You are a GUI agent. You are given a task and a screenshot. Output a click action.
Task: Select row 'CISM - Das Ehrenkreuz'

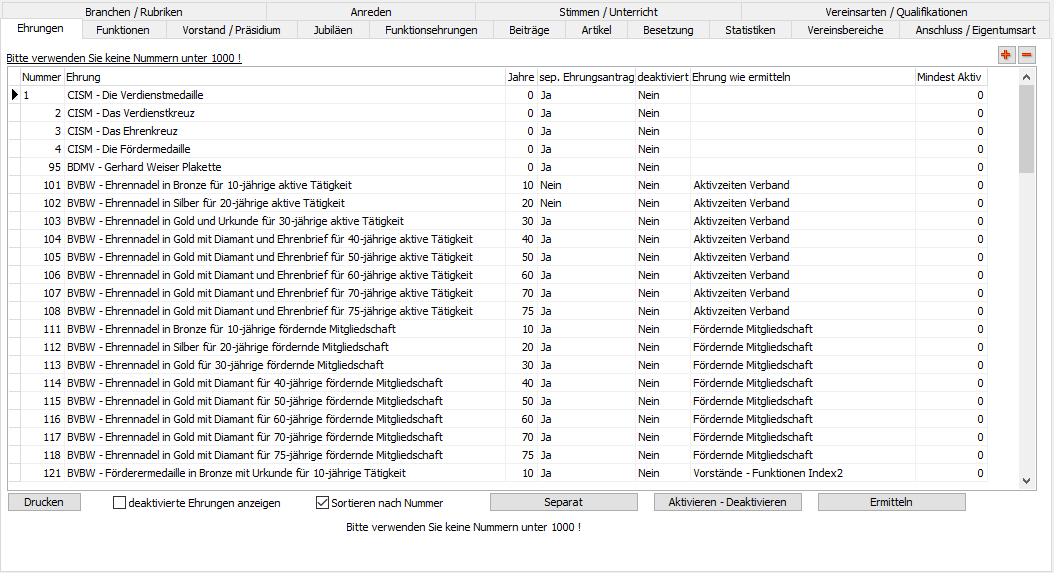[497, 131]
